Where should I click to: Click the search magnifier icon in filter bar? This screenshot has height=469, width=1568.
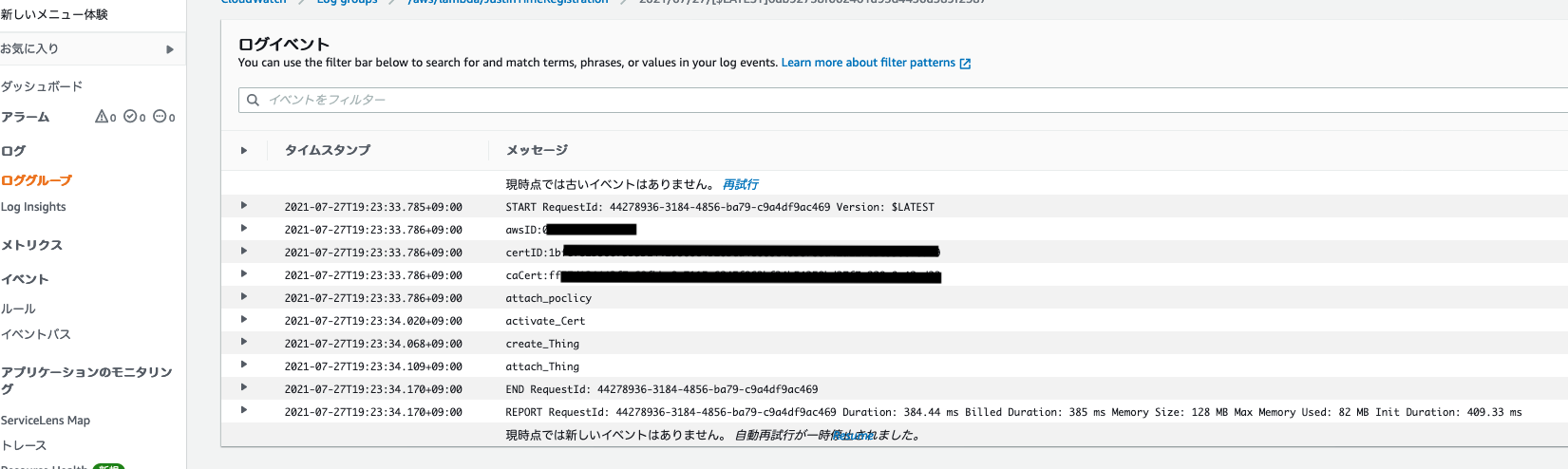[x=253, y=100]
